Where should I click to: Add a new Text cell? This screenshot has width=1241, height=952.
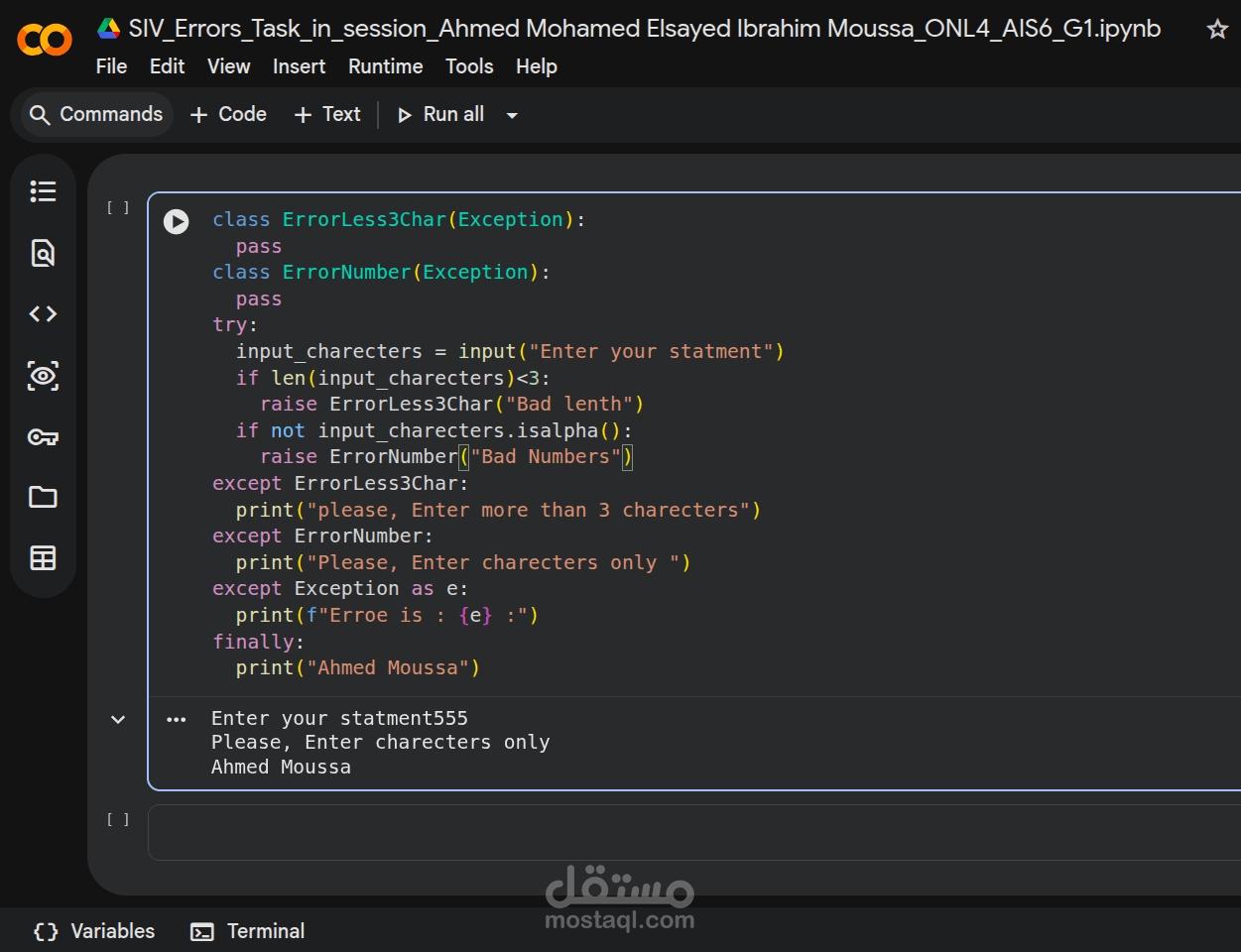tap(327, 114)
